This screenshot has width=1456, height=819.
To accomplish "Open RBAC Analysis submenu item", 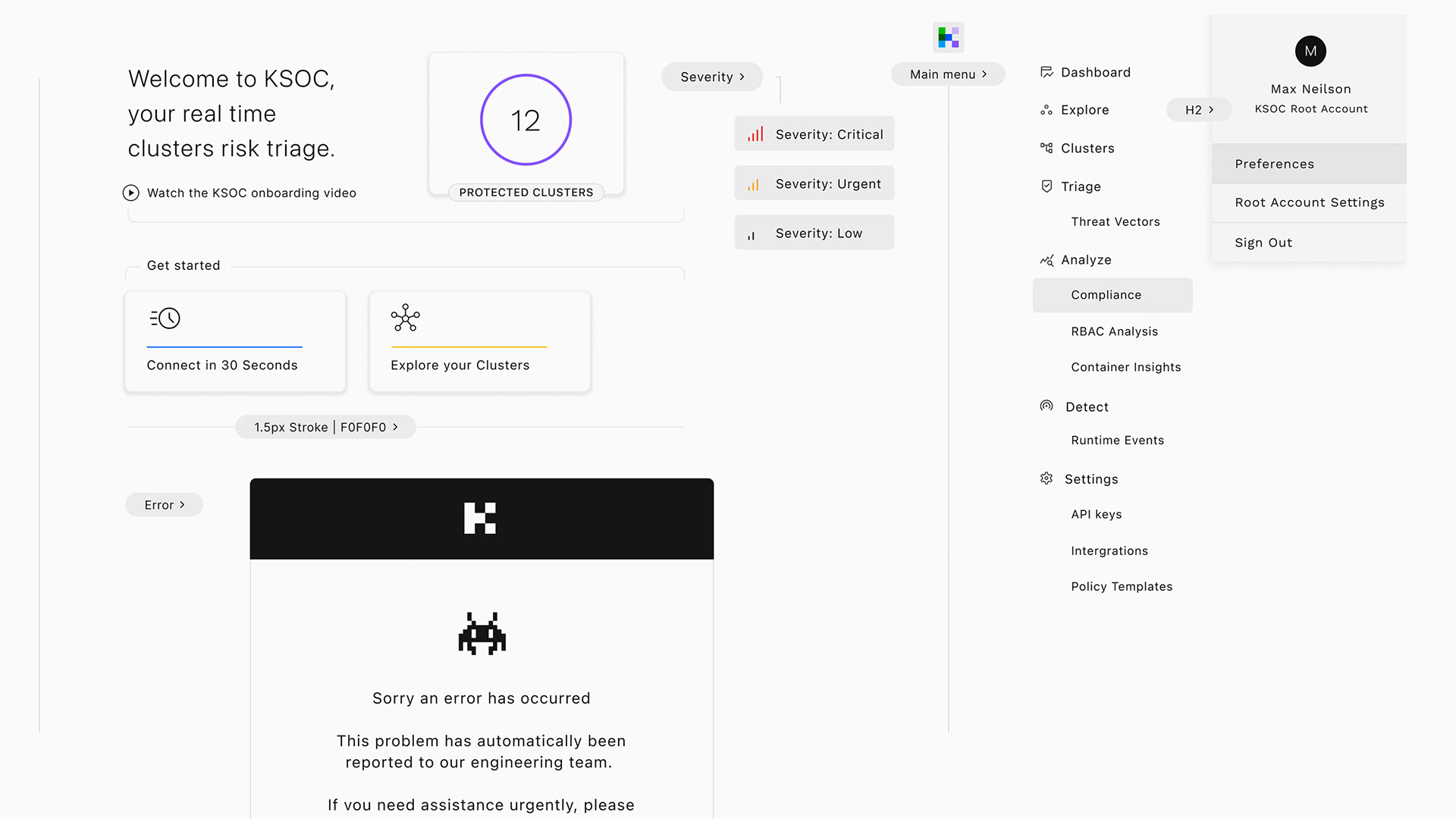I will point(1114,331).
